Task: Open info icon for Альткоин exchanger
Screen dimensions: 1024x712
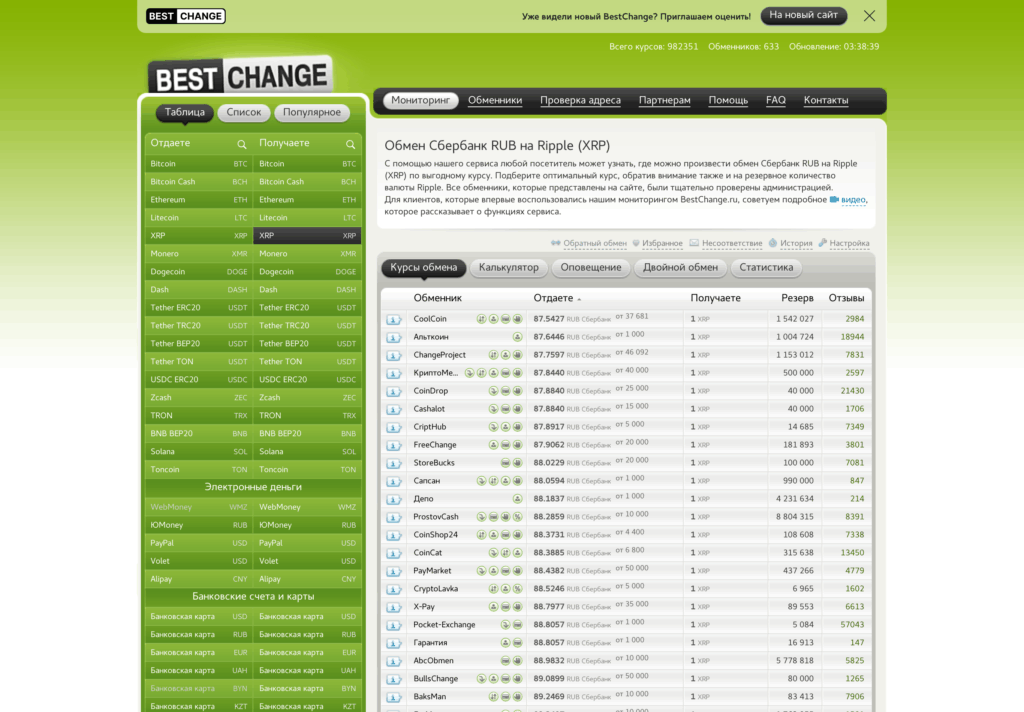Action: (394, 338)
